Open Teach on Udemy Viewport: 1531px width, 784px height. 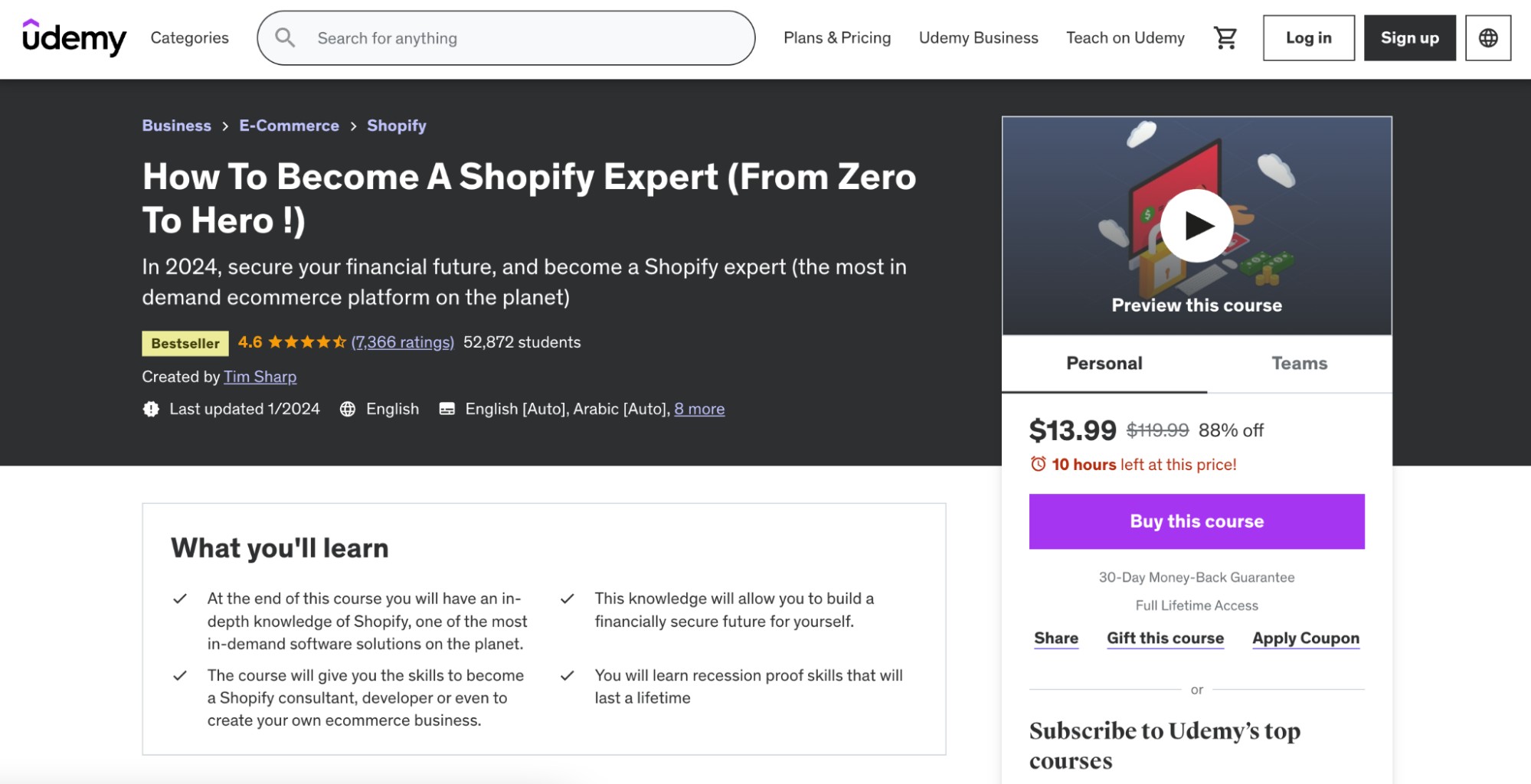[1125, 38]
